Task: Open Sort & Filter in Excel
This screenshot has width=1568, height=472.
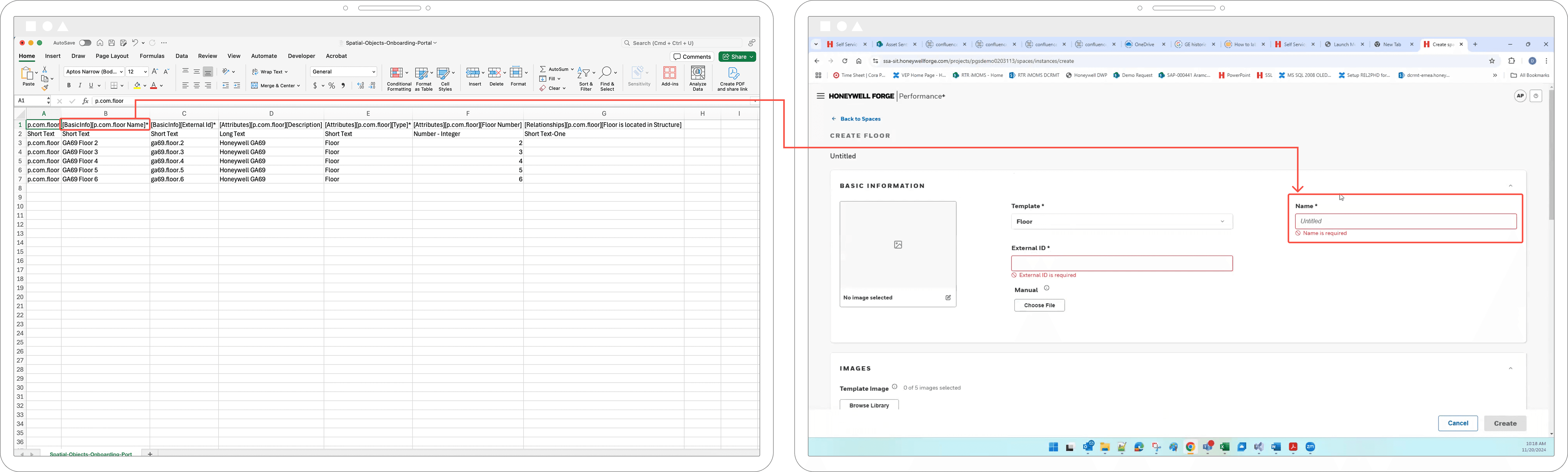Action: [586, 79]
